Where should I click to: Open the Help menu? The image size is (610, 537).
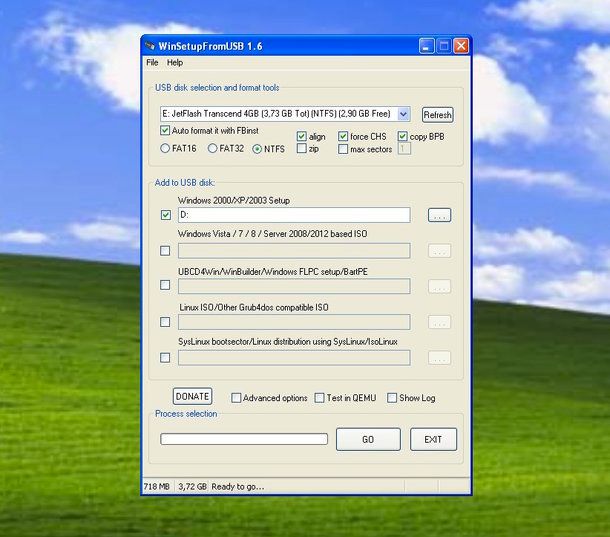(x=175, y=63)
